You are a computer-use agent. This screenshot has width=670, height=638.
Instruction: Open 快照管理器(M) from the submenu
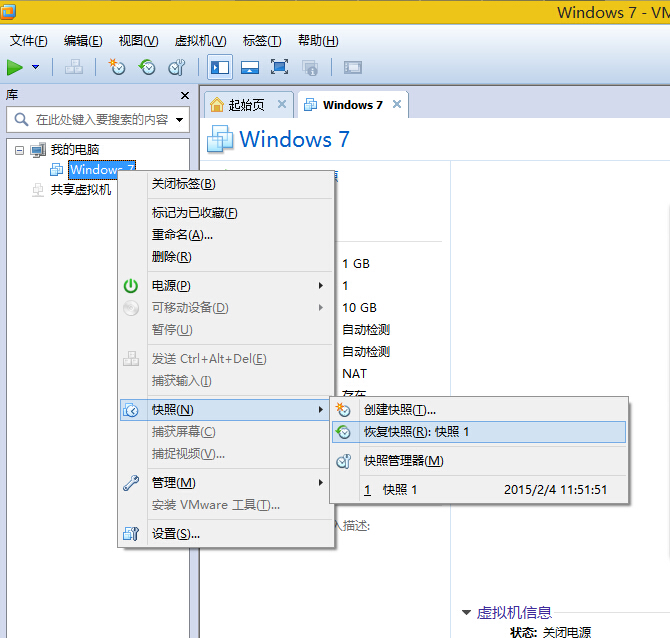[x=479, y=461]
